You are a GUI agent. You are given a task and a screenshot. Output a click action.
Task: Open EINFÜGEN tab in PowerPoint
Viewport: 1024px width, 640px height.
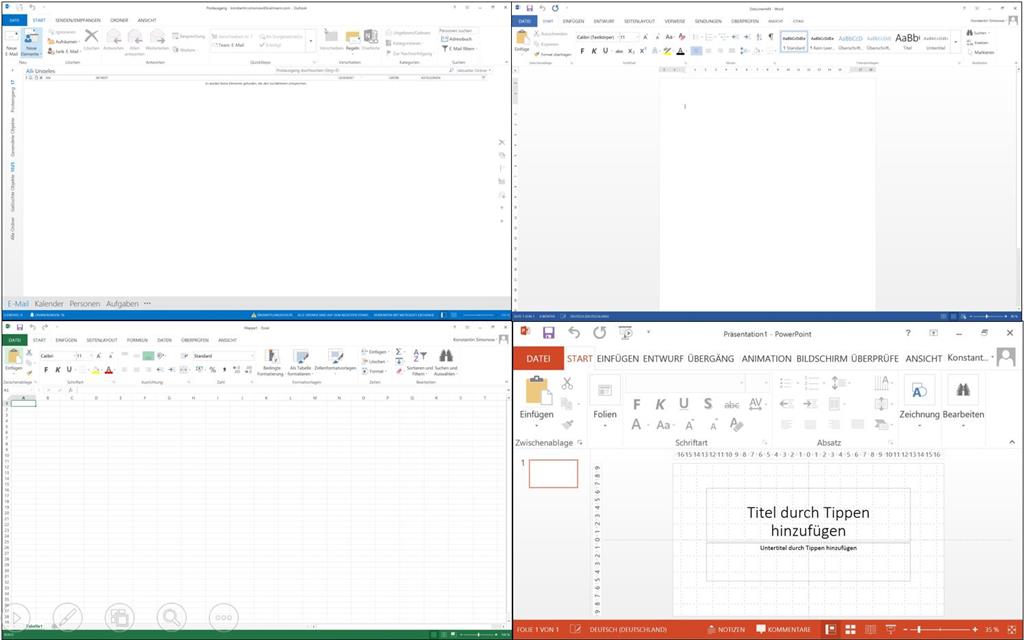(618, 359)
